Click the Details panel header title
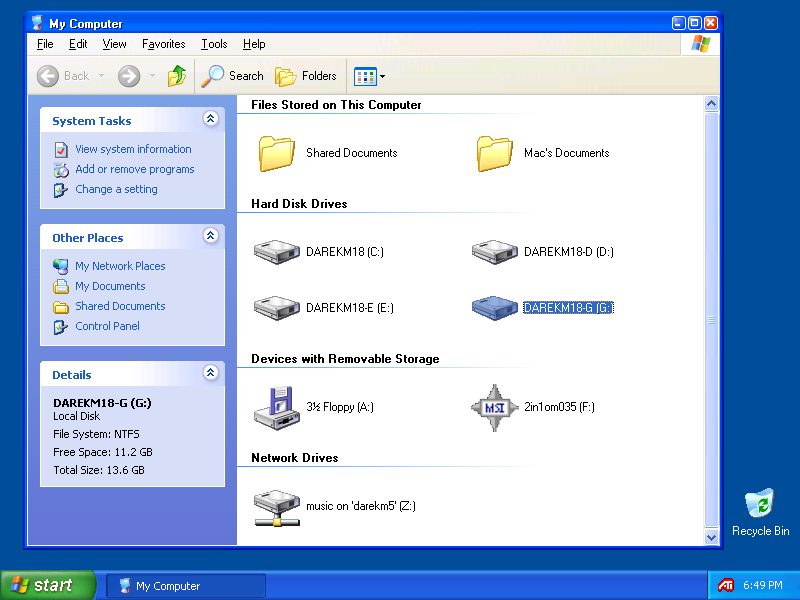800x600 pixels. [x=72, y=375]
